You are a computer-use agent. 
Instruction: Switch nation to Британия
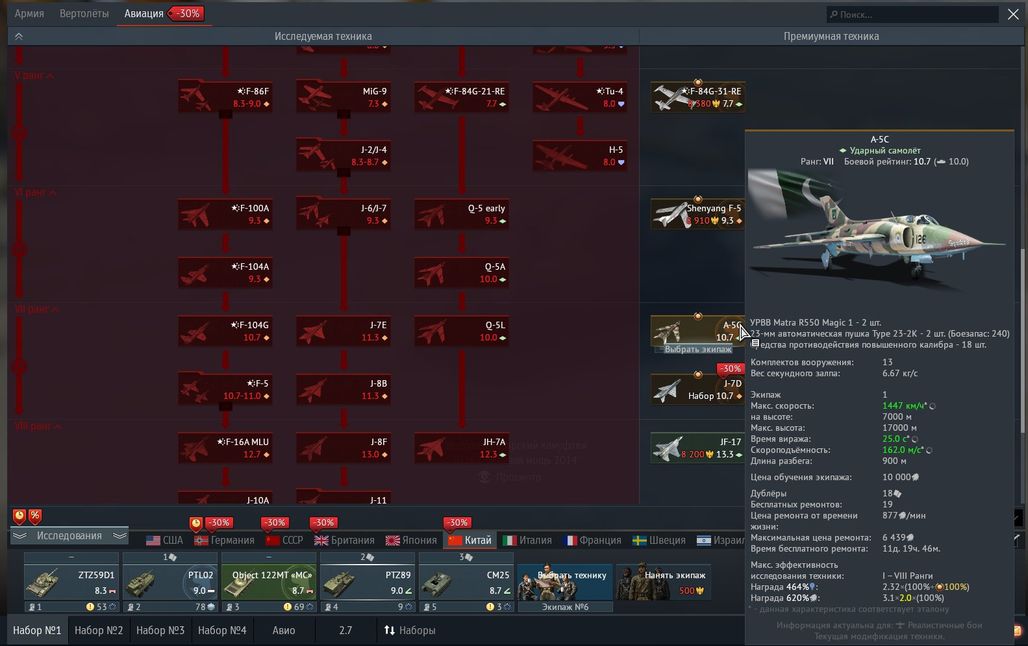(x=344, y=540)
